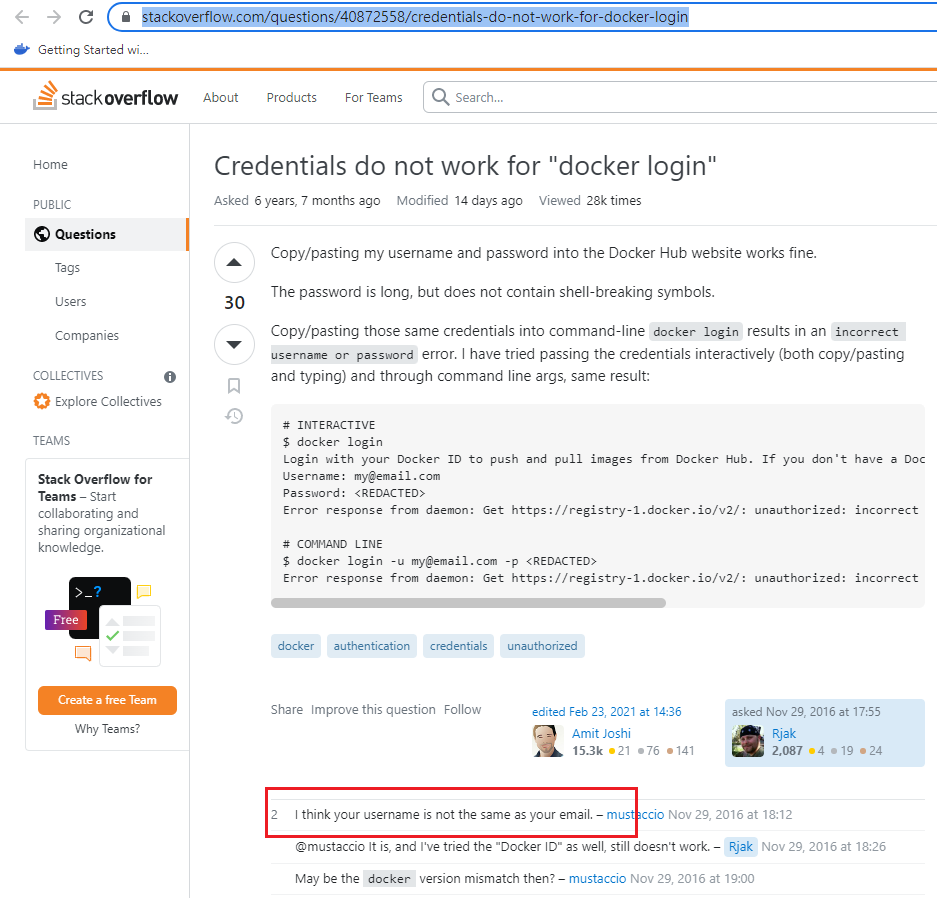Click the Collectives info icon

click(170, 377)
